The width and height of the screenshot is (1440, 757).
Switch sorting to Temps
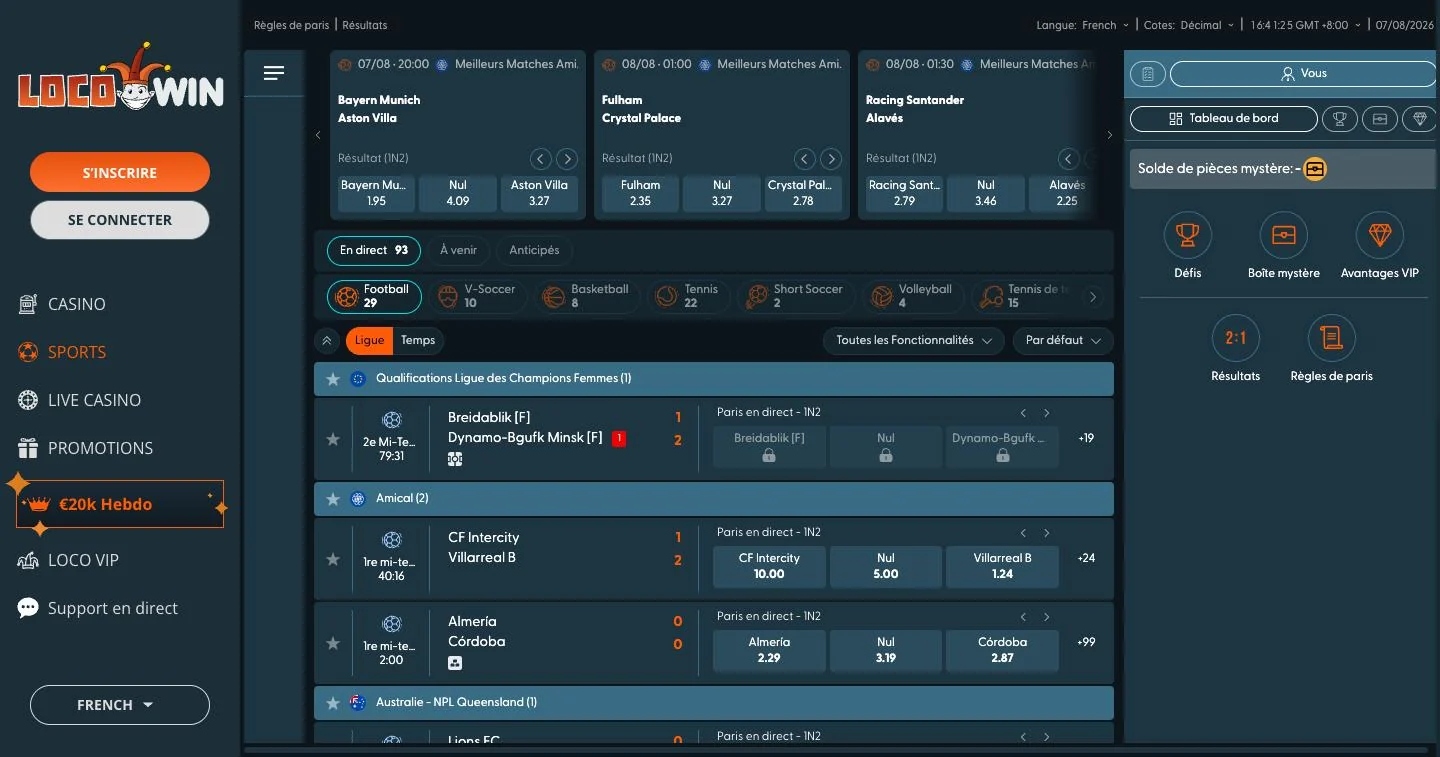(x=418, y=341)
